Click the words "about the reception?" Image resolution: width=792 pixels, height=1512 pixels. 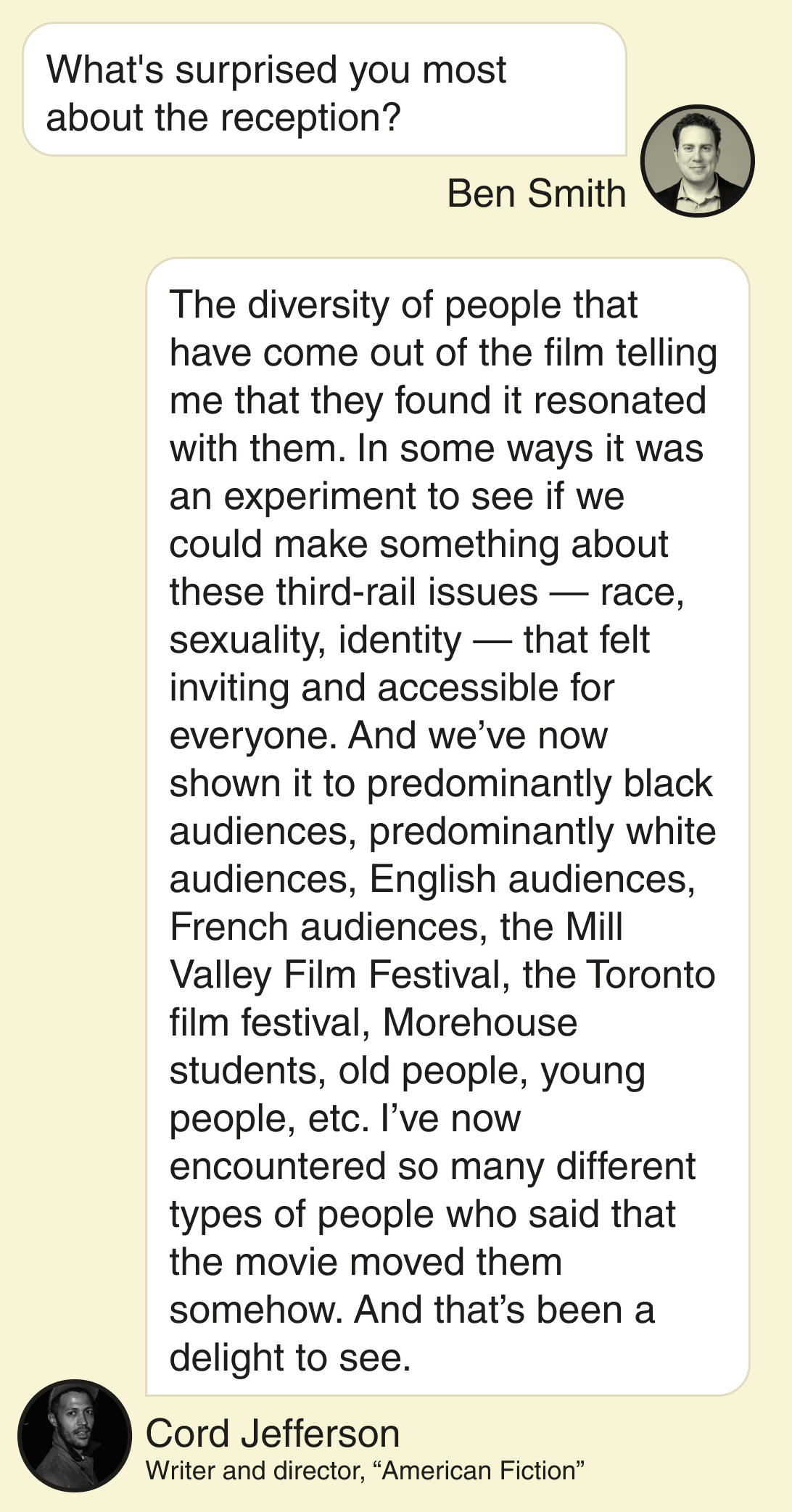coord(223,118)
